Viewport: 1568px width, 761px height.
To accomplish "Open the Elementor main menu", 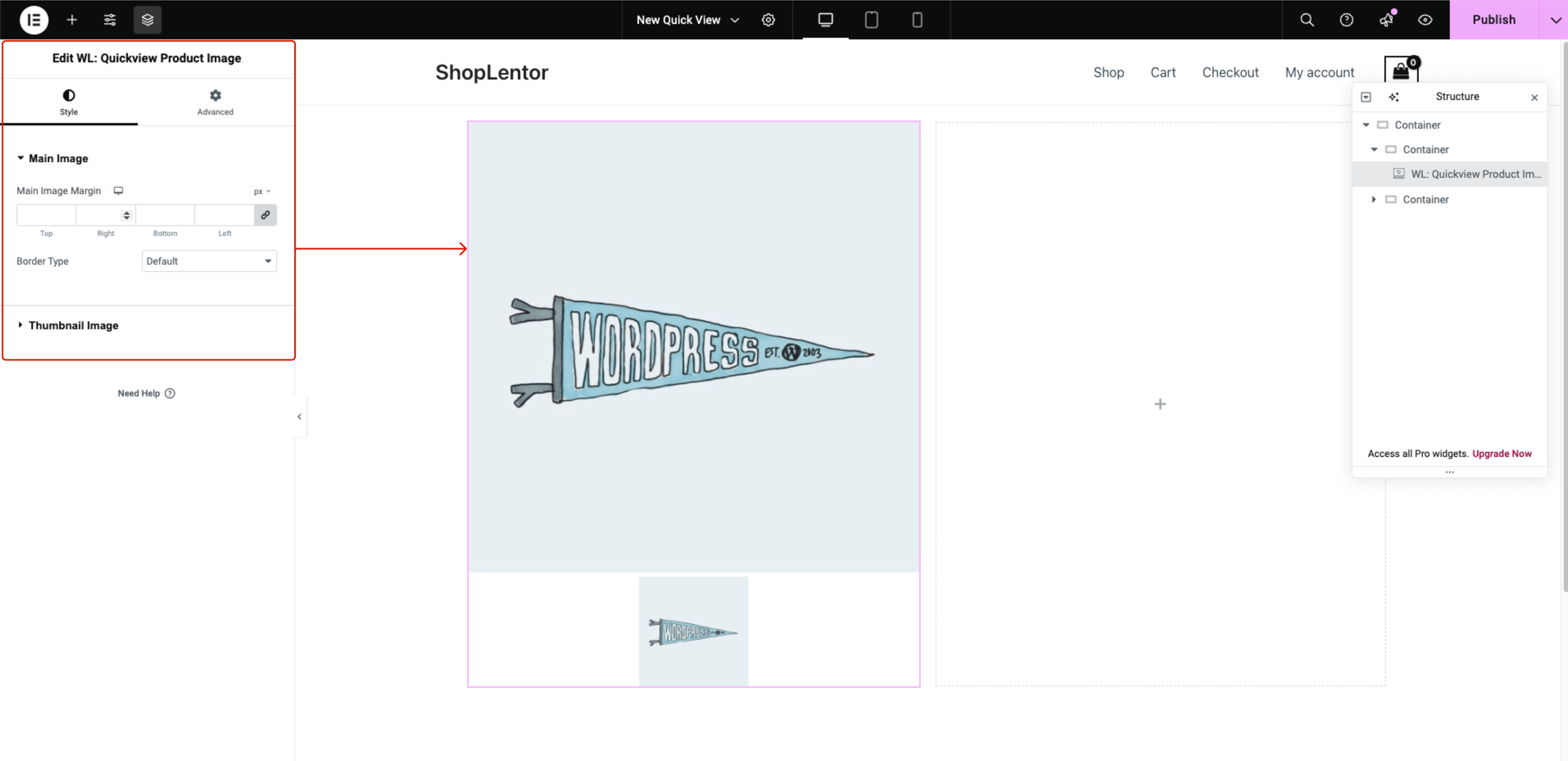I will pos(34,20).
